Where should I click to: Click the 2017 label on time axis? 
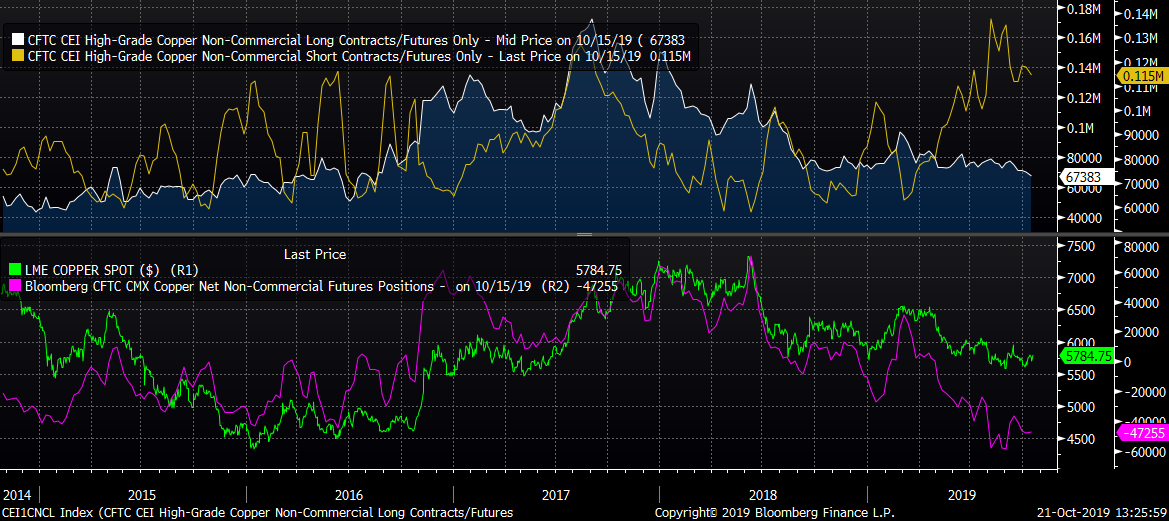pos(557,494)
